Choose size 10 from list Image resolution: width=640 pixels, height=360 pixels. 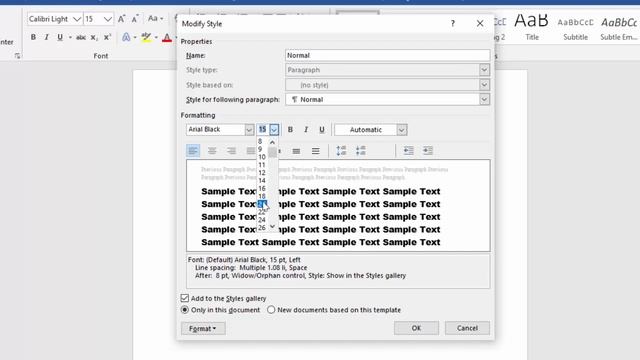point(262,157)
